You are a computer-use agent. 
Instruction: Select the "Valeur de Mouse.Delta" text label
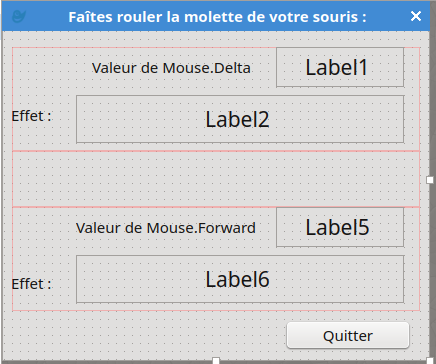(x=171, y=68)
